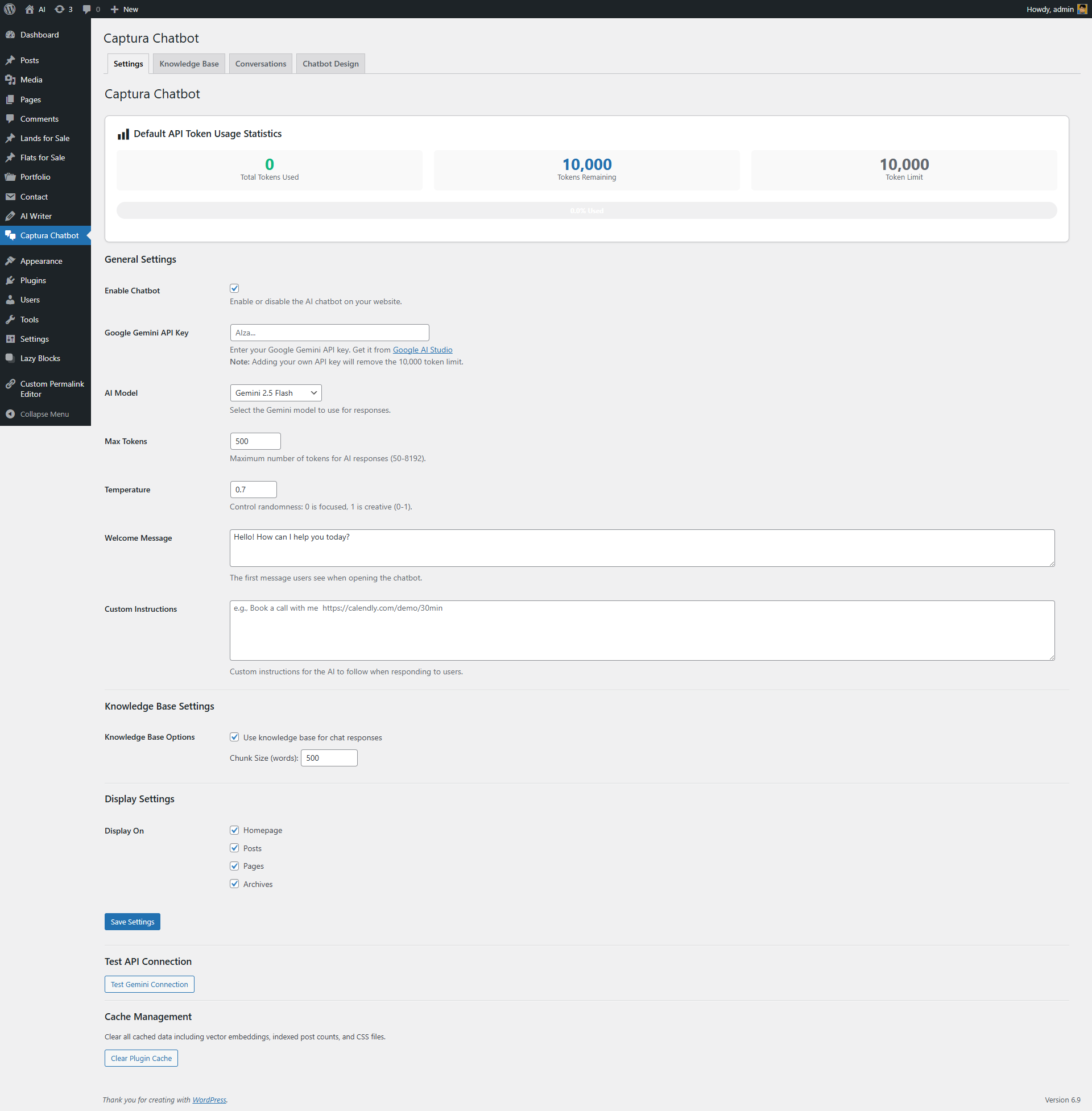The height and width of the screenshot is (1111, 1092).
Task: Open the Lazy Blocks sidebar icon
Action: click(x=11, y=358)
